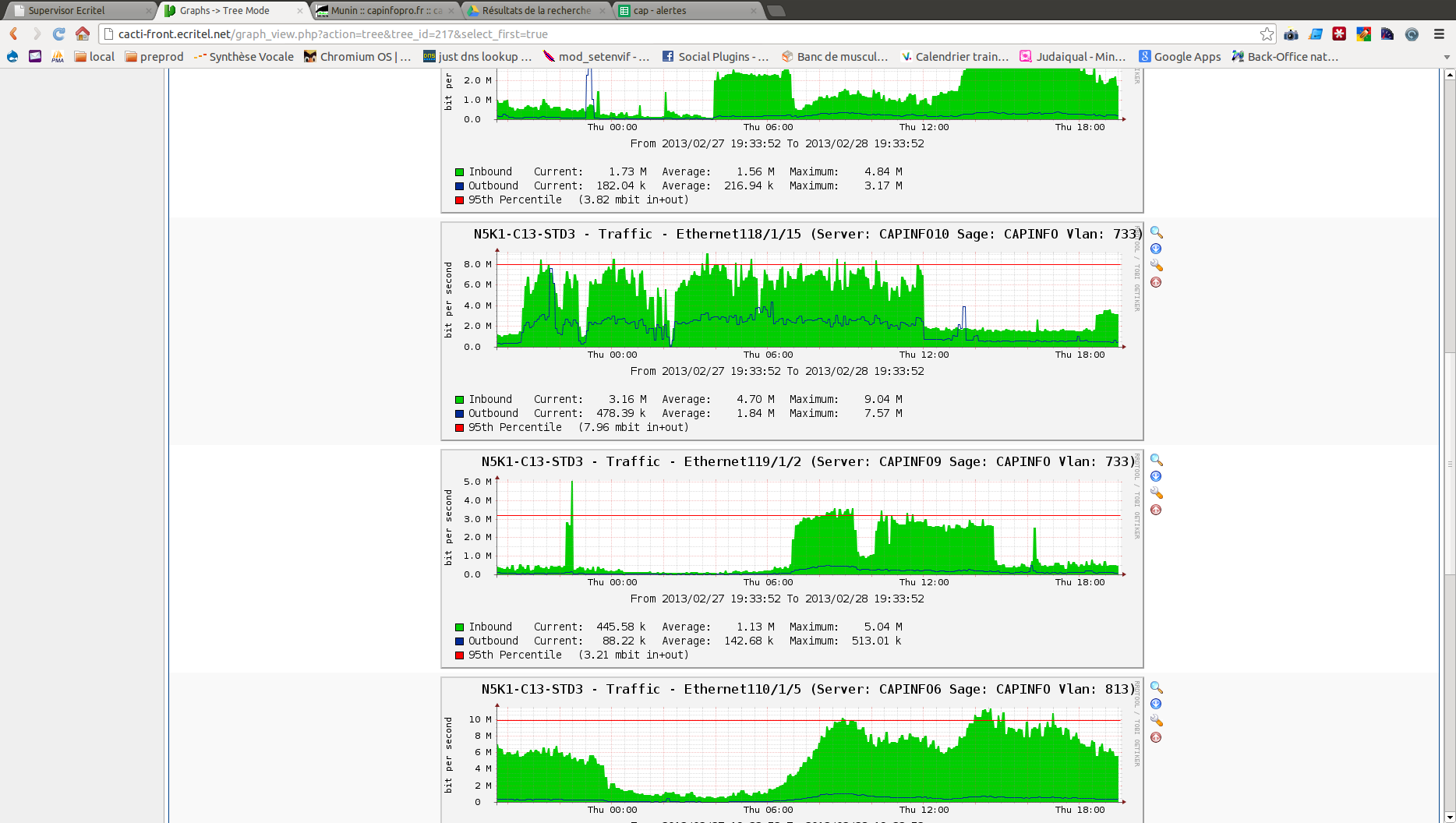The width and height of the screenshot is (1456, 823).
Task: Click the red up-arrow icon beside the CAPINFO6 graph
Action: pyautogui.click(x=1156, y=737)
